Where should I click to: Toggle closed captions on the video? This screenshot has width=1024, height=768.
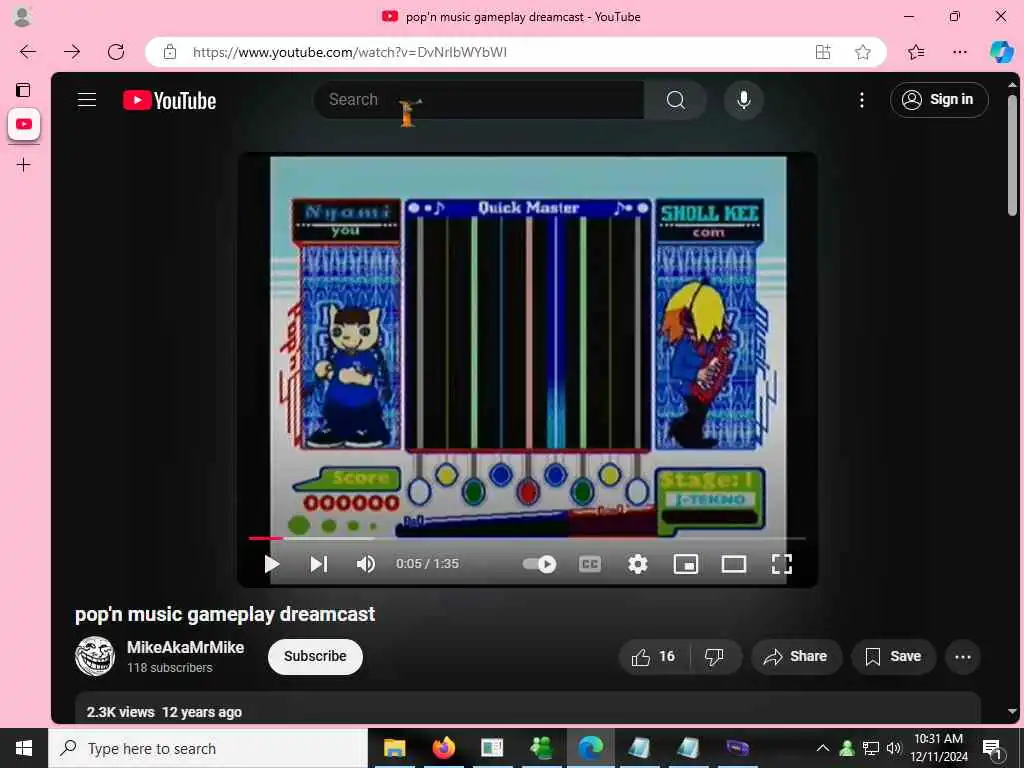click(x=590, y=564)
